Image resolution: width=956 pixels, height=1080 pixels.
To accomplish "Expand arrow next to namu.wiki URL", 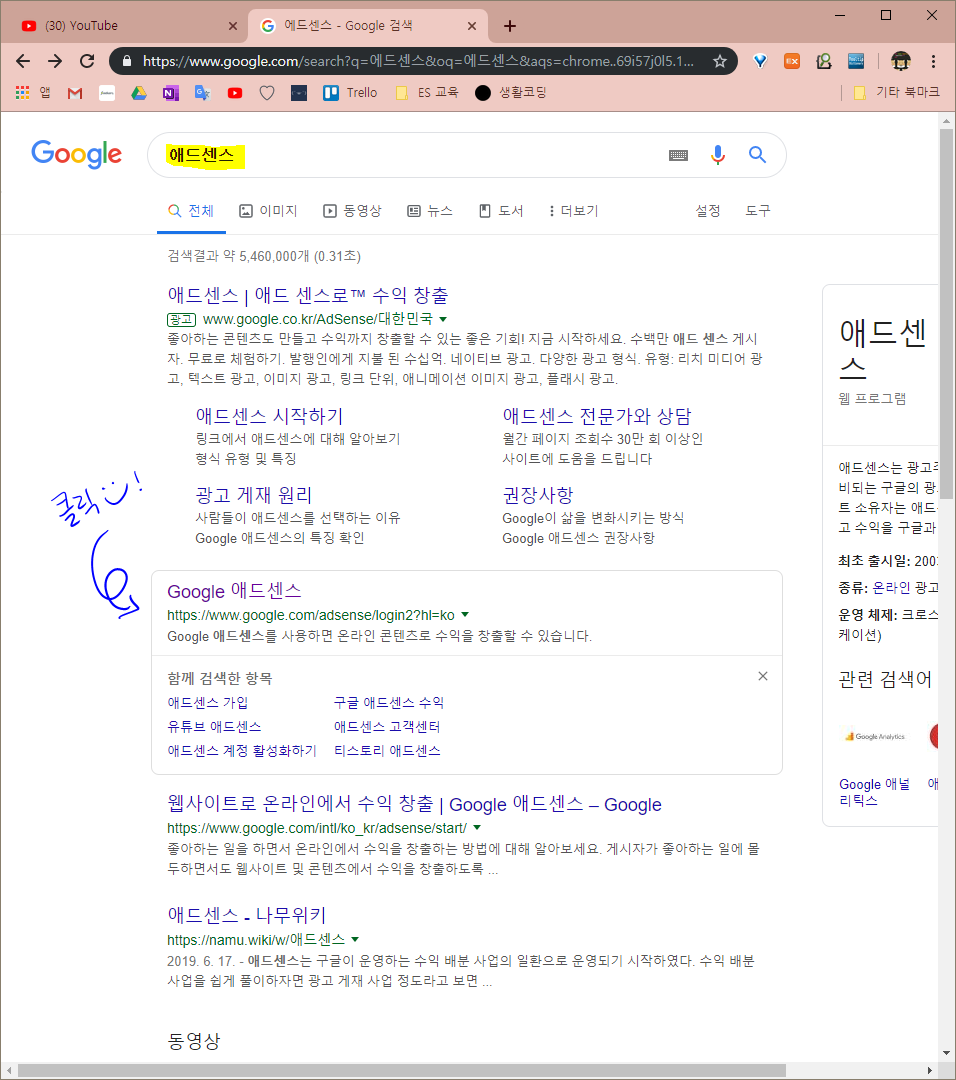I will [355, 939].
